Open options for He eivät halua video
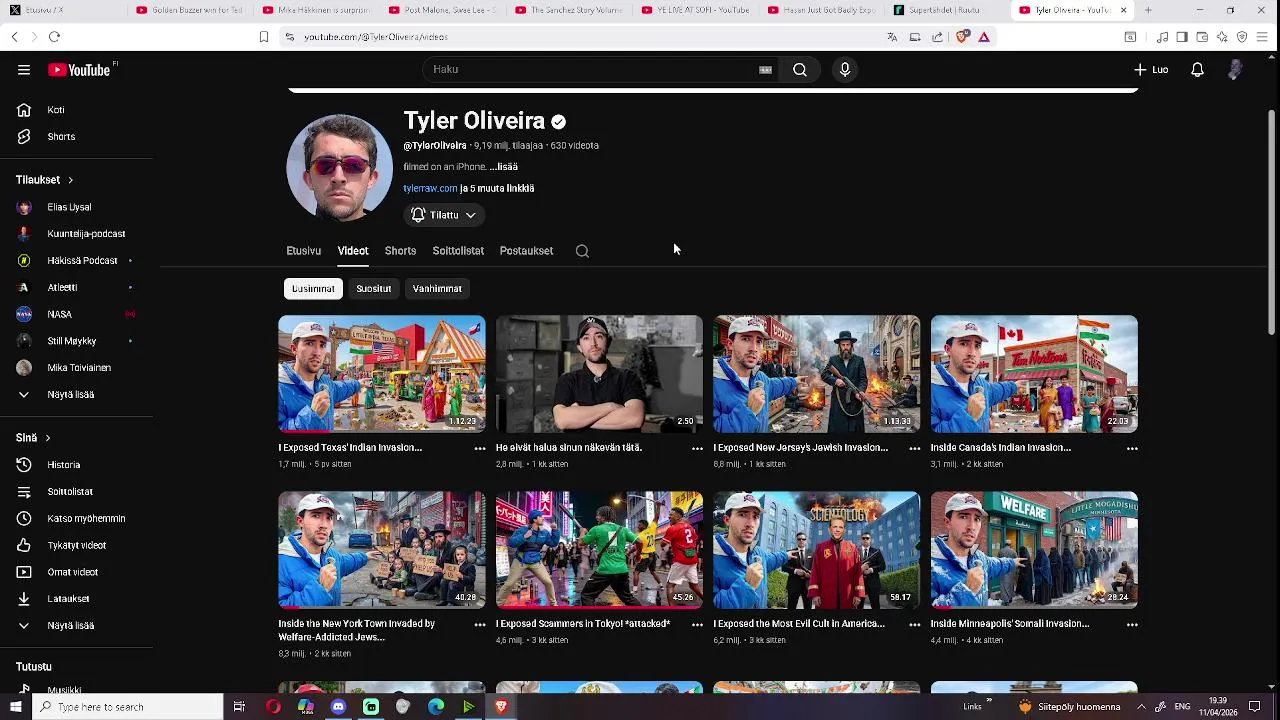 tap(697, 449)
